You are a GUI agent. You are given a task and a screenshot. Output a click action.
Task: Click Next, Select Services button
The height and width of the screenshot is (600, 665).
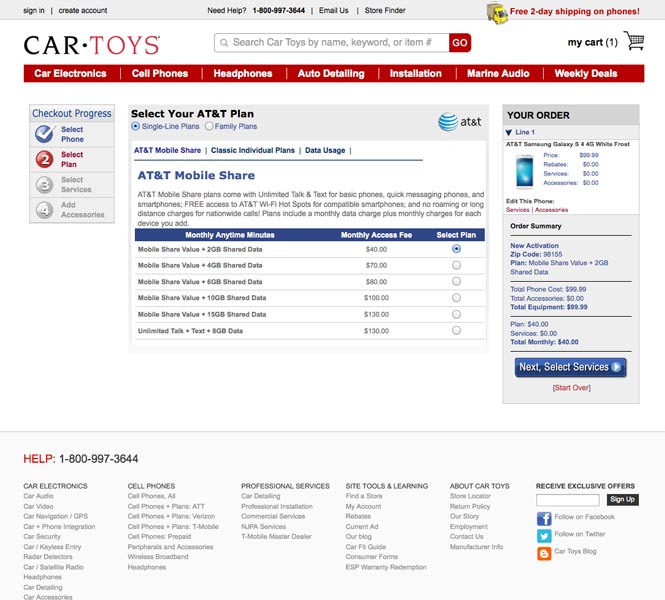click(x=570, y=367)
